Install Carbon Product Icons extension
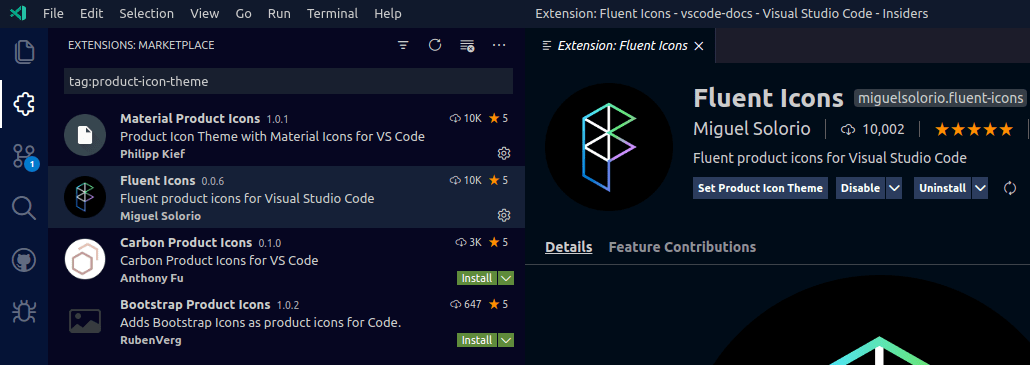The image size is (1030, 365). tap(477, 278)
